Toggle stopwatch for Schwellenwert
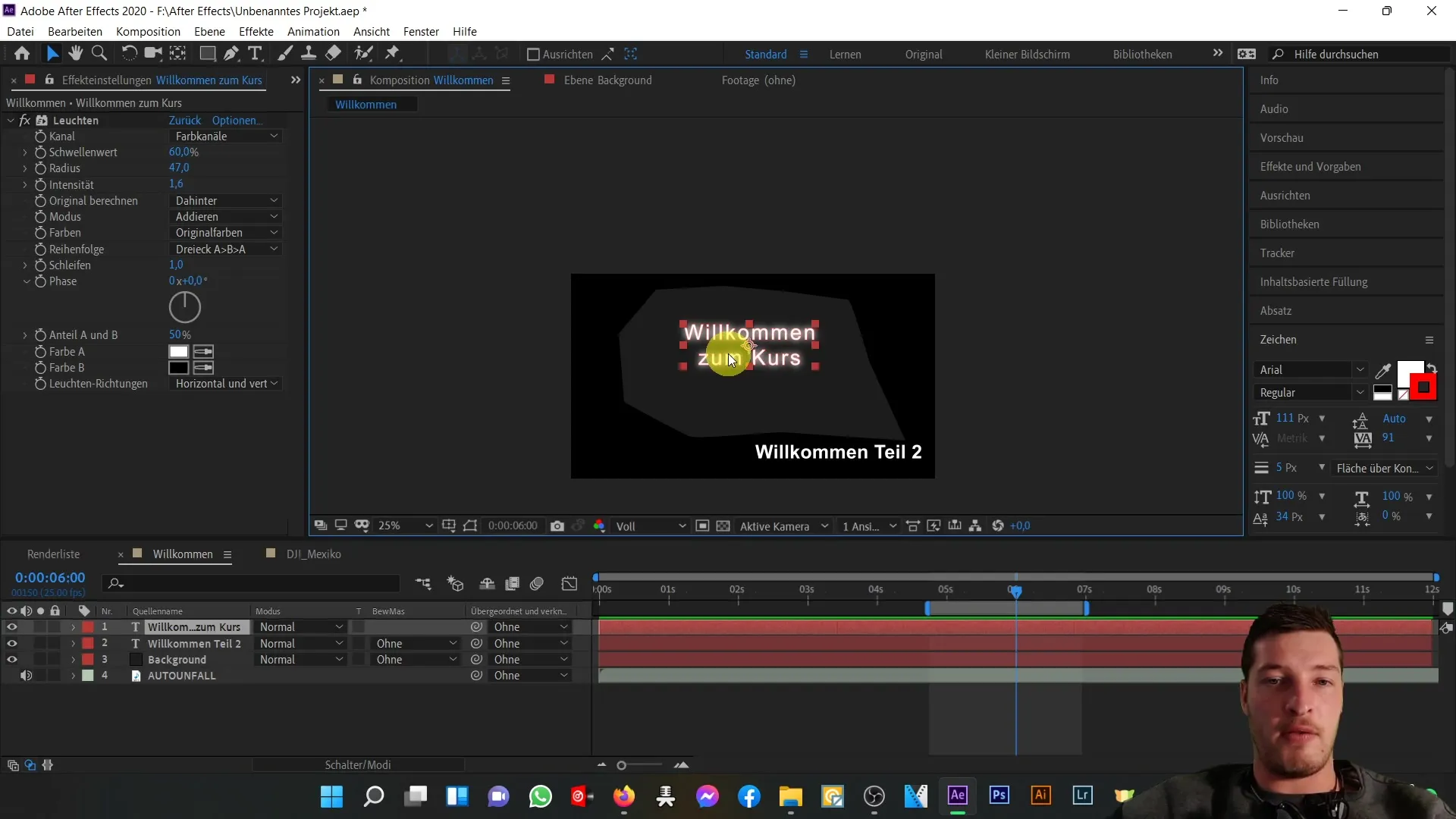Image resolution: width=1456 pixels, height=819 pixels. click(x=40, y=152)
